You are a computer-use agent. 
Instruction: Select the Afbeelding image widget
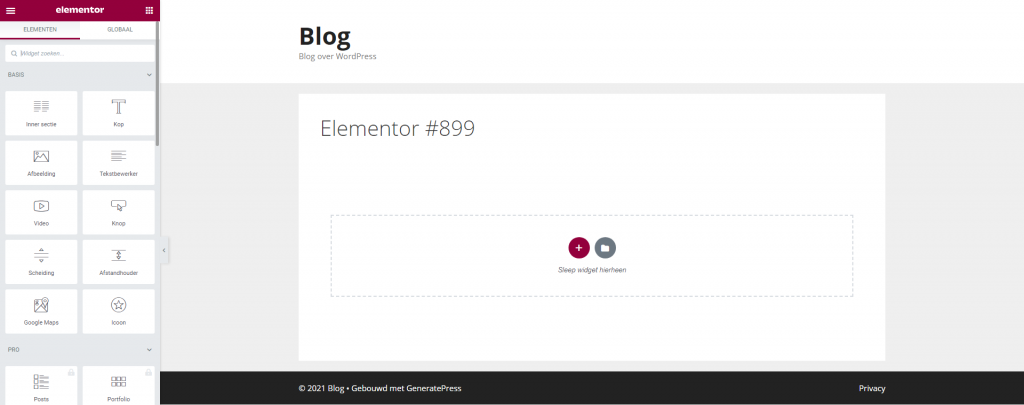point(42,162)
